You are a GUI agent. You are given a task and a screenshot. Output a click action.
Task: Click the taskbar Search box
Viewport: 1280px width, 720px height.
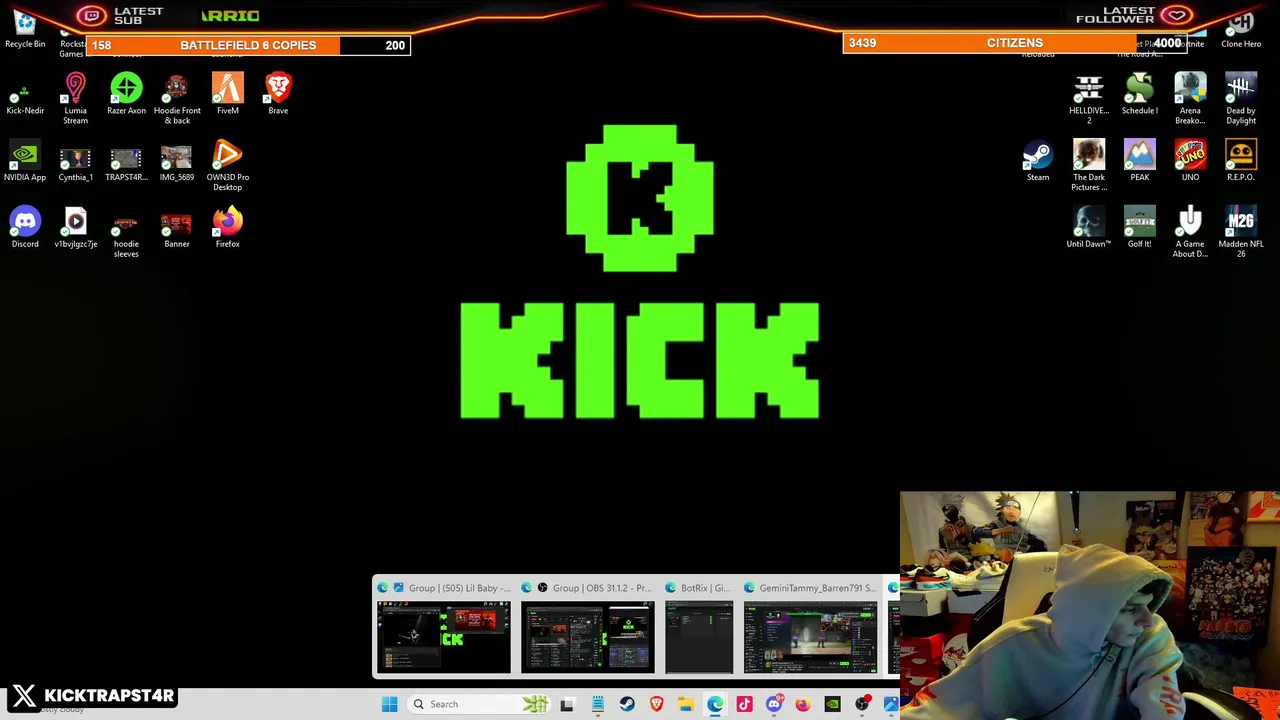coord(480,704)
